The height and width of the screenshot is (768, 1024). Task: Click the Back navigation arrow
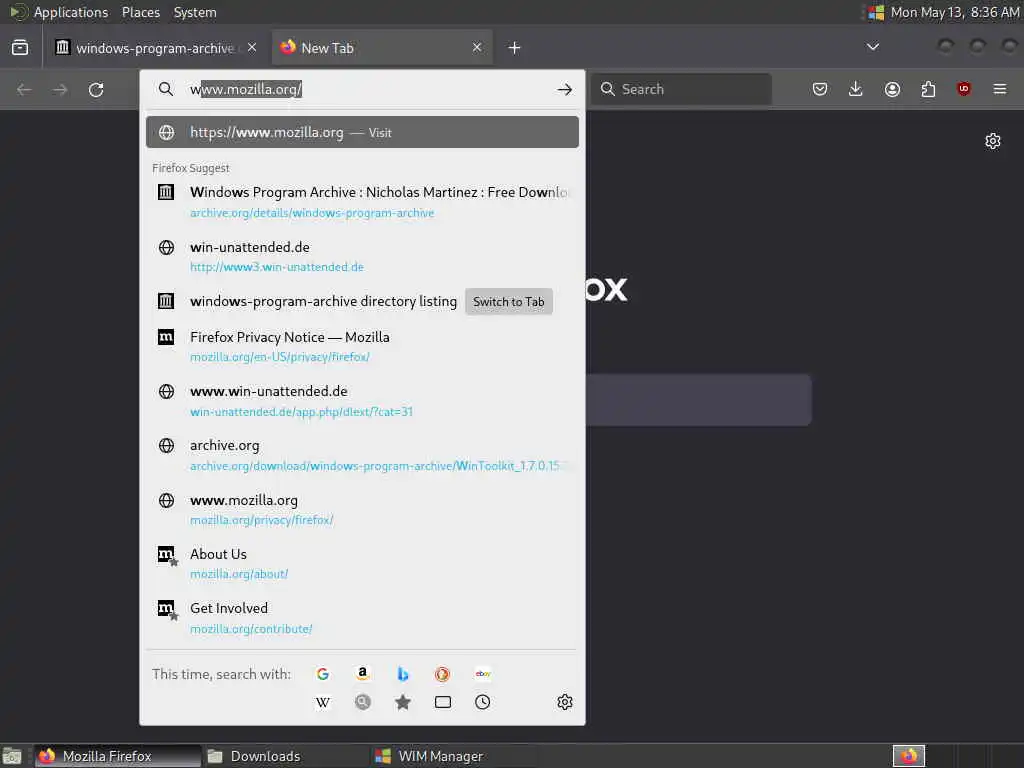24,89
